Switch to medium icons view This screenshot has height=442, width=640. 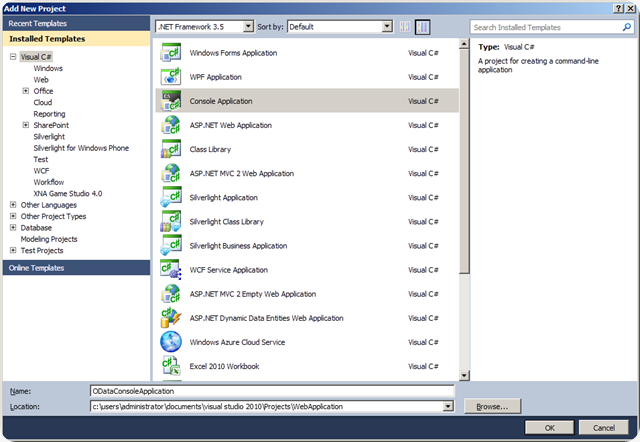coord(422,28)
